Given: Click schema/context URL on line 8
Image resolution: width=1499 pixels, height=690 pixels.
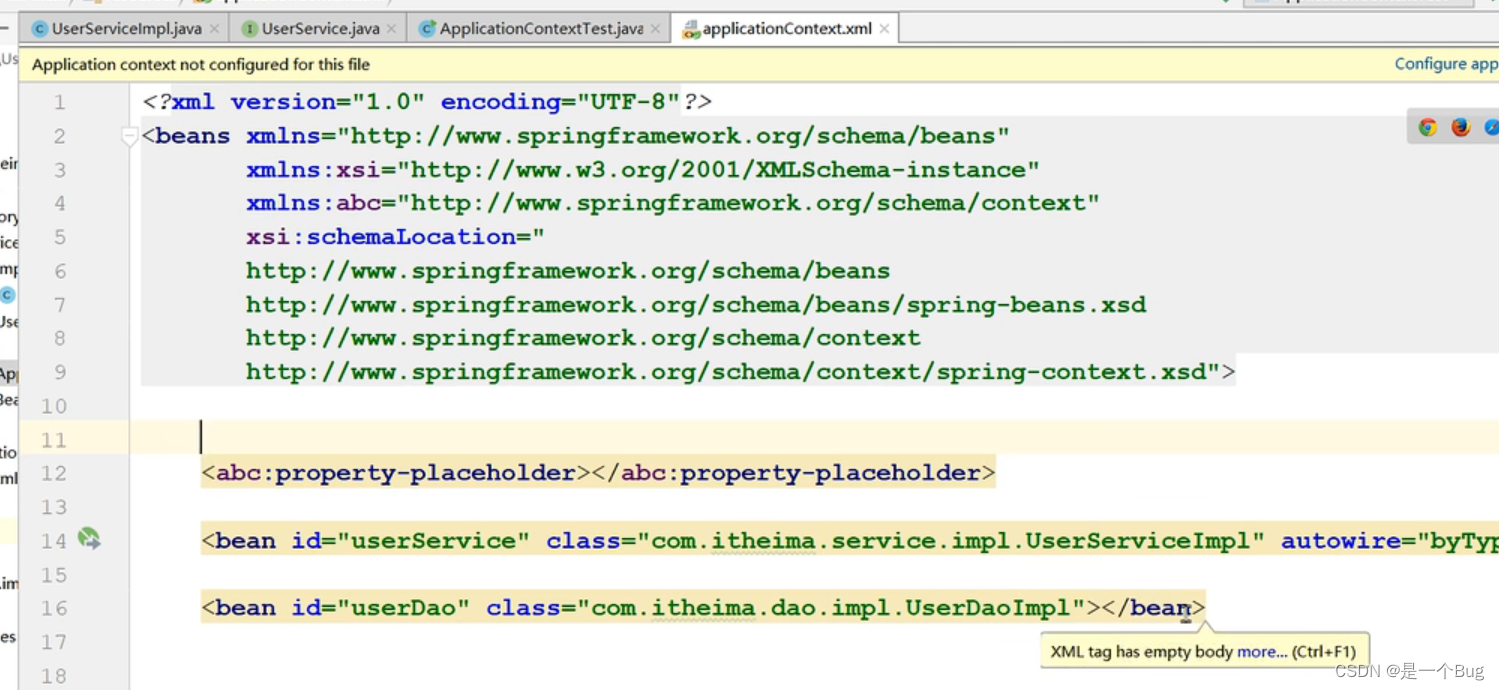Looking at the screenshot, I should (583, 338).
